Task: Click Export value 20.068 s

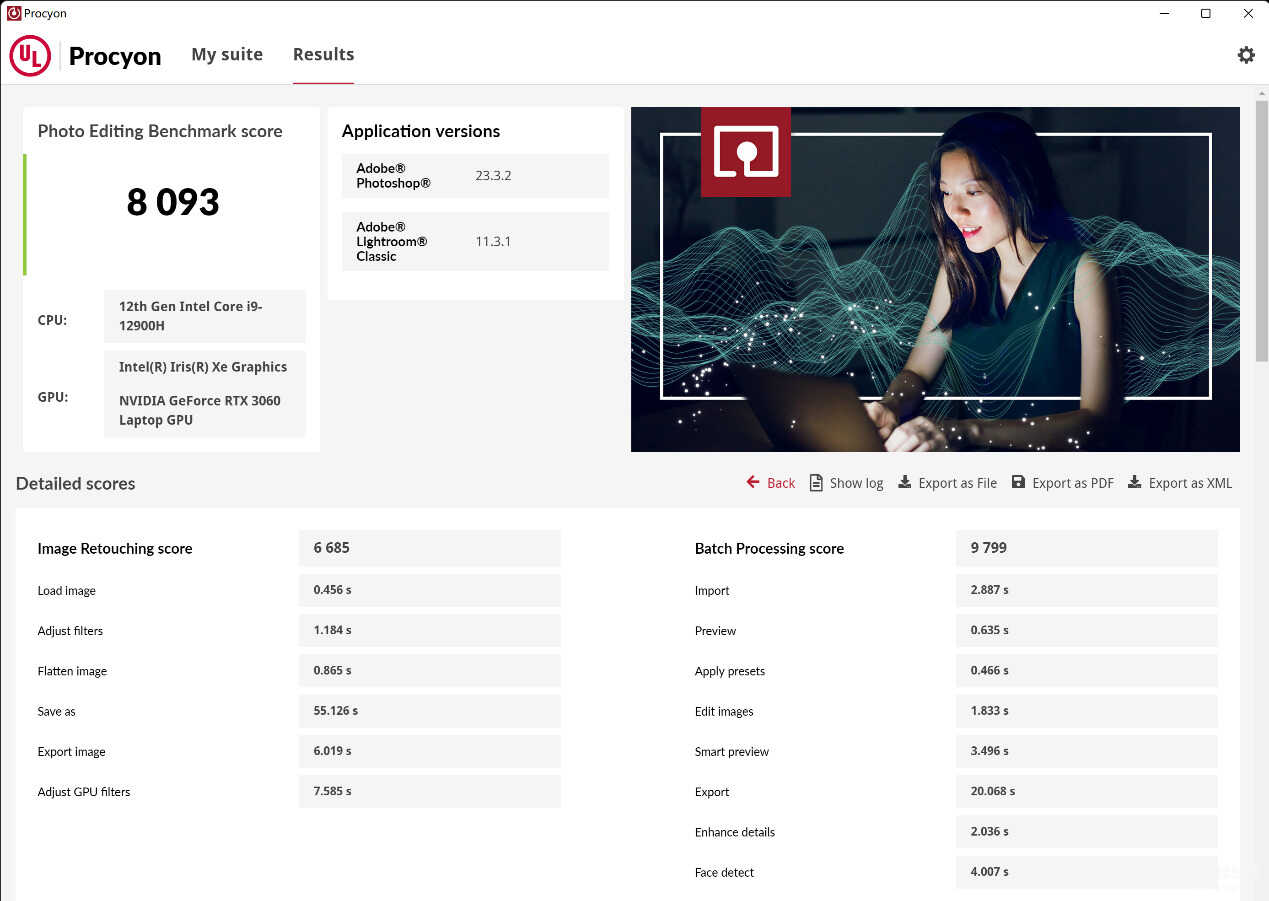Action: click(x=1087, y=791)
